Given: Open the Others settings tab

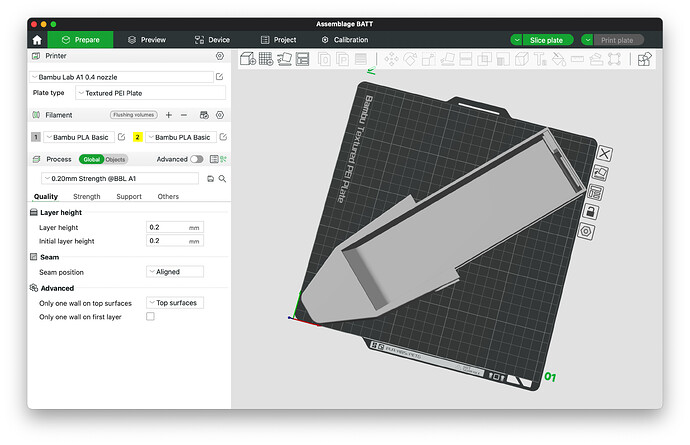Looking at the screenshot, I should coord(168,197).
